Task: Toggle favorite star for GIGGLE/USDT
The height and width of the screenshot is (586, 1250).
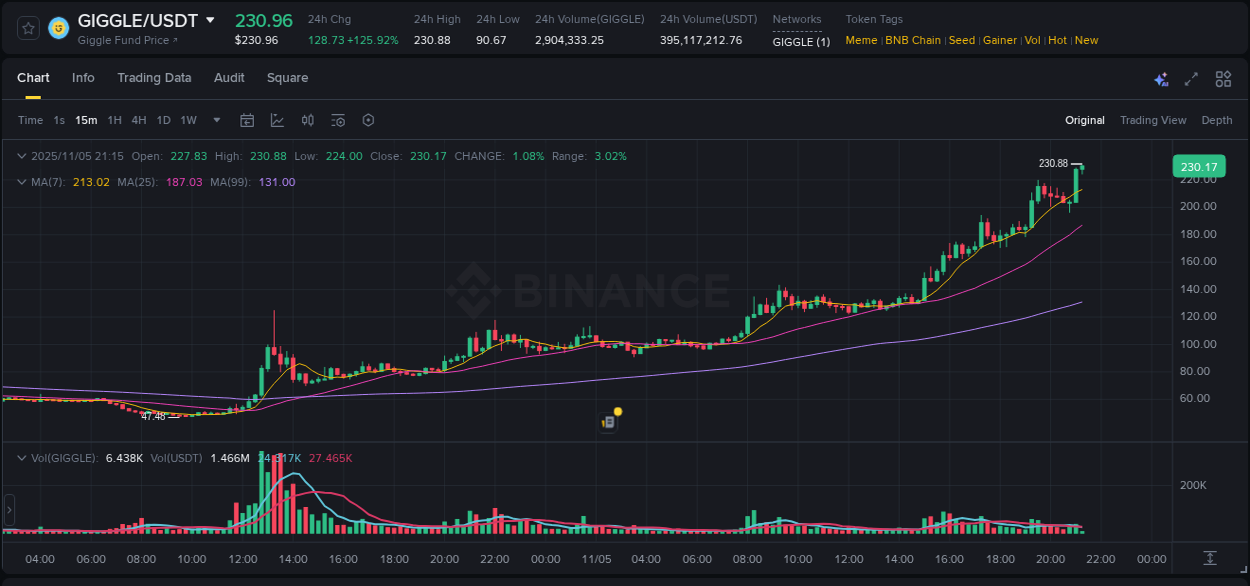Action: pyautogui.click(x=27, y=27)
